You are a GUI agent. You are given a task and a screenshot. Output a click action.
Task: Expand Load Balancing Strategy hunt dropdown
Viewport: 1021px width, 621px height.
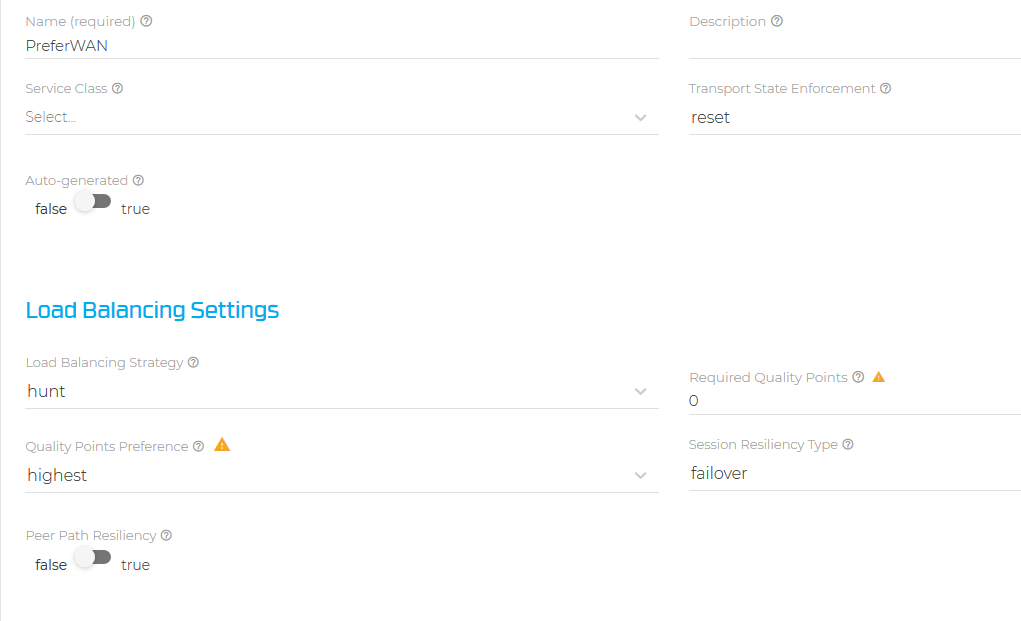click(342, 391)
